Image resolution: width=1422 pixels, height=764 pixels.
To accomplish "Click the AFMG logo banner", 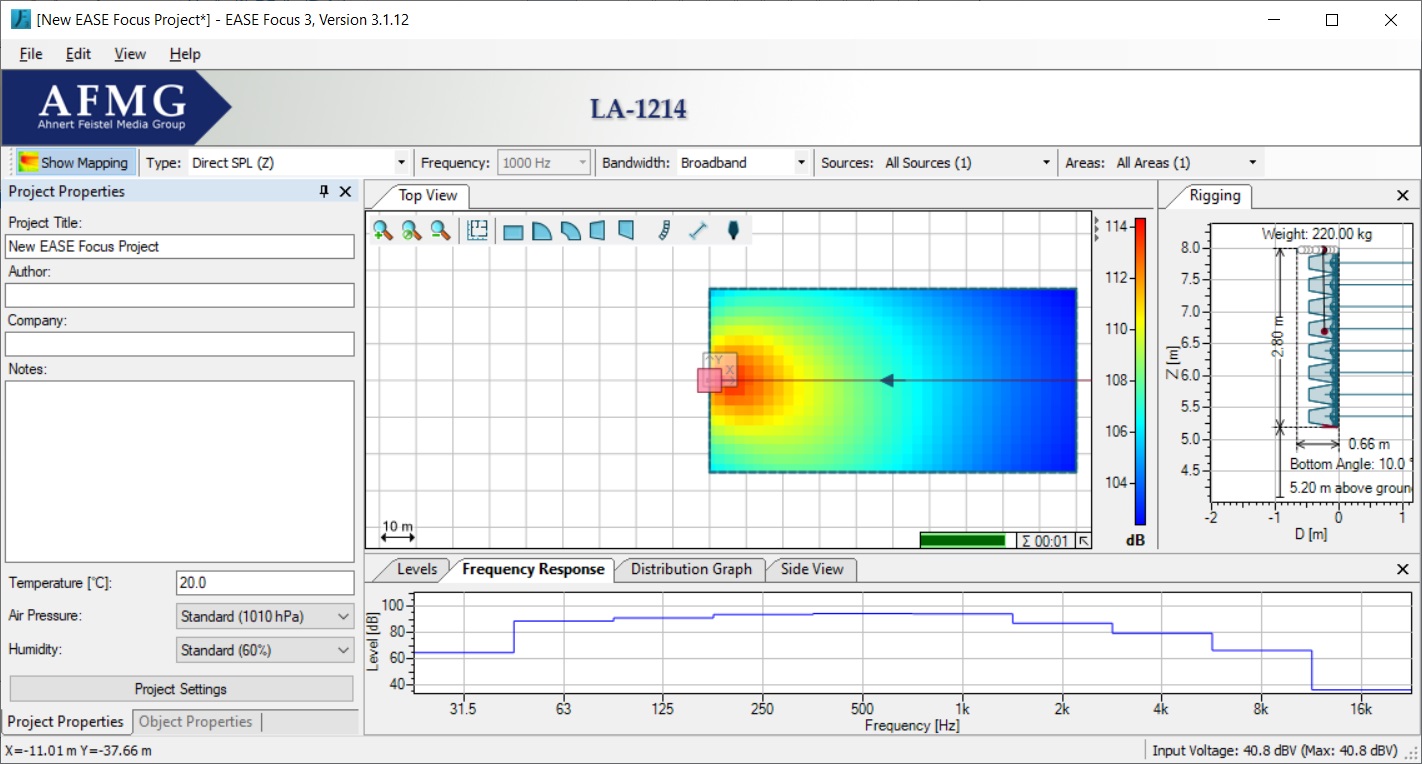I will (117, 108).
